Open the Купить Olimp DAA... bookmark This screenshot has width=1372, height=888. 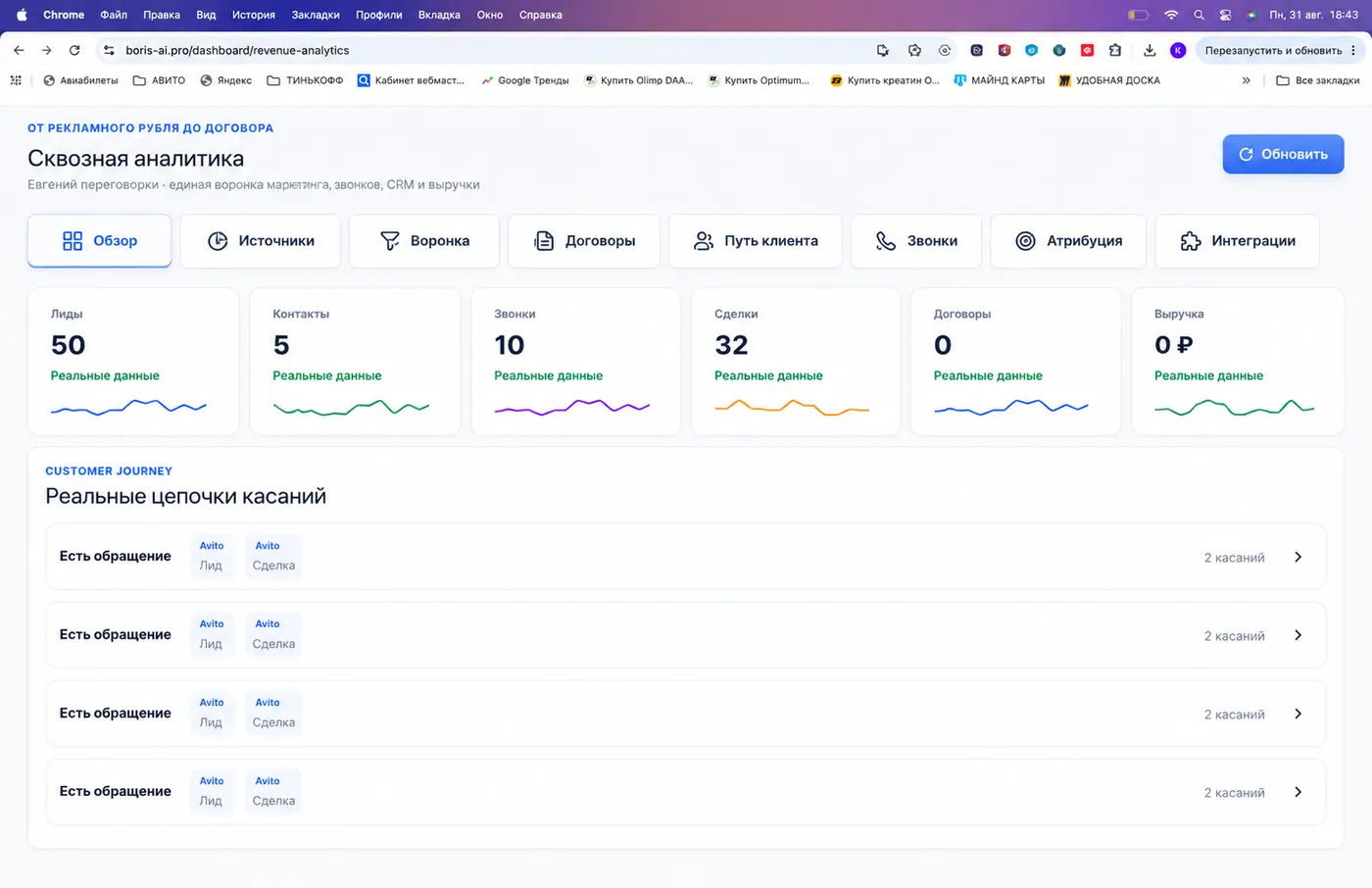pos(638,80)
